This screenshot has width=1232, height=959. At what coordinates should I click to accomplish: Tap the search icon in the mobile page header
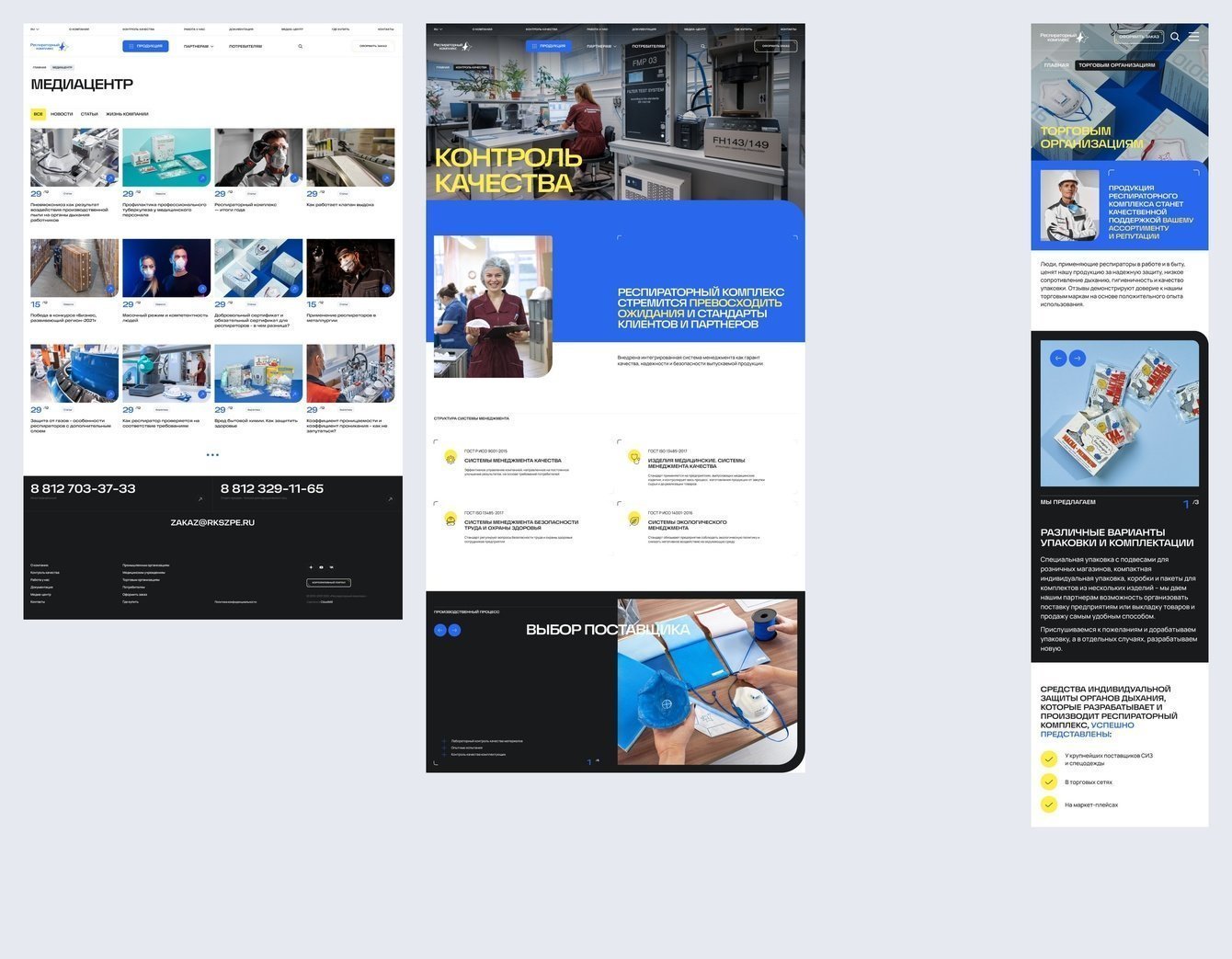tap(1175, 37)
